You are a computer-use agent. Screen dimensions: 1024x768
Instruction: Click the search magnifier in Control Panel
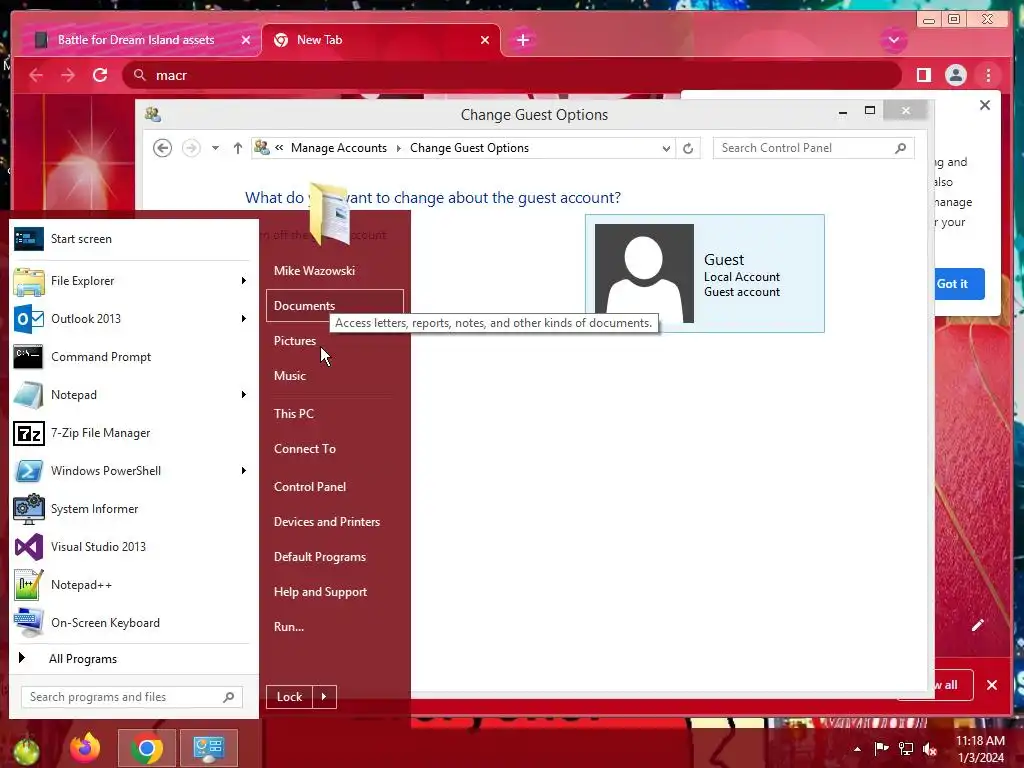click(901, 148)
